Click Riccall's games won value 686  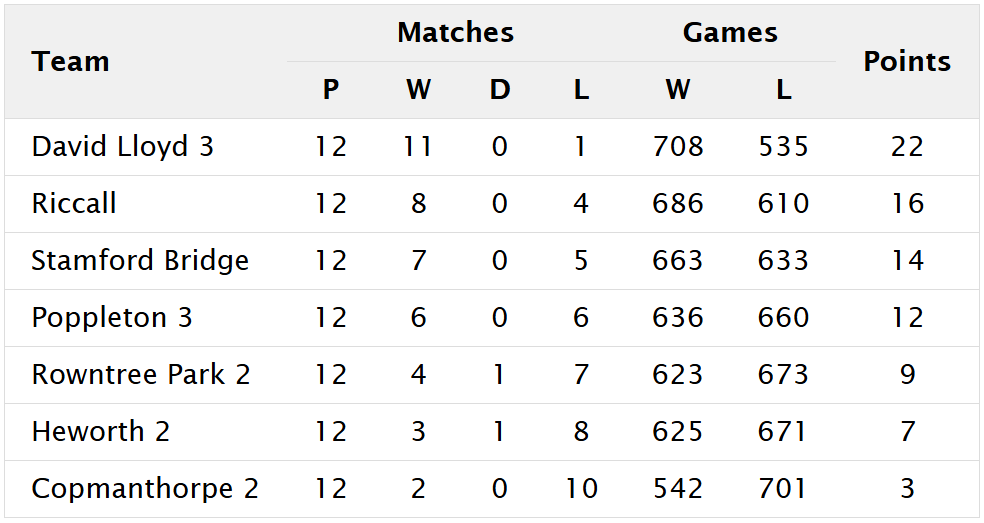click(678, 204)
